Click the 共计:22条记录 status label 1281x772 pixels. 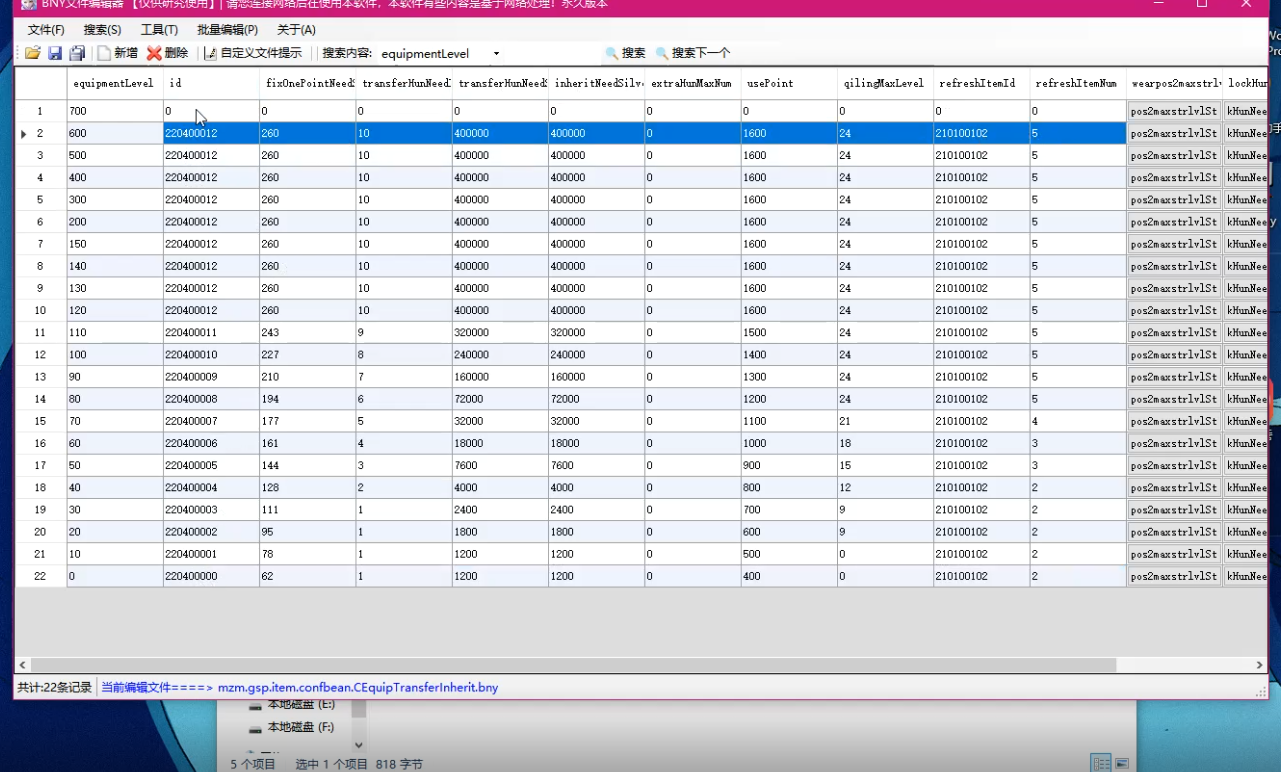click(54, 687)
